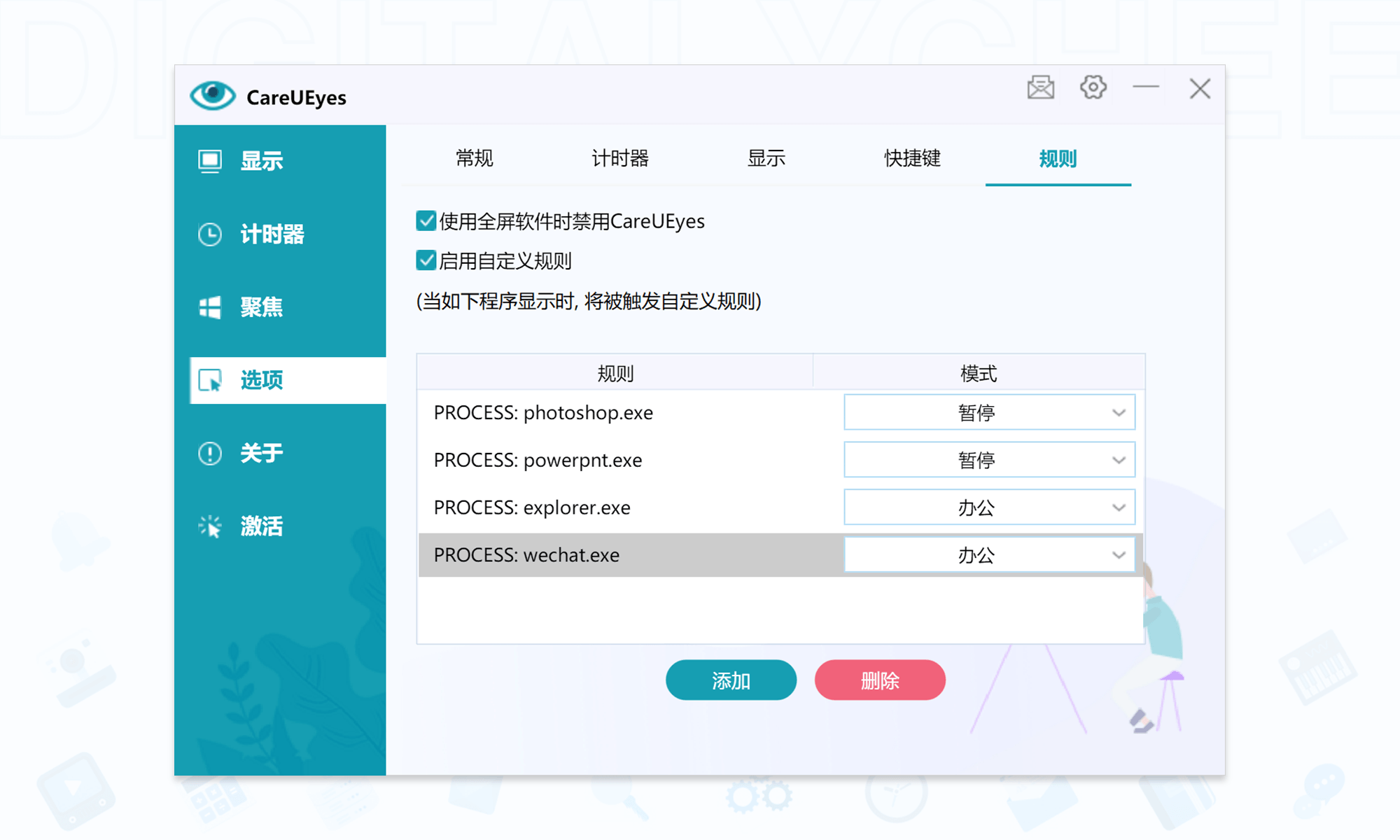Go to the 聚焦 sidebar section
This screenshot has width=1400, height=840.
tap(280, 307)
